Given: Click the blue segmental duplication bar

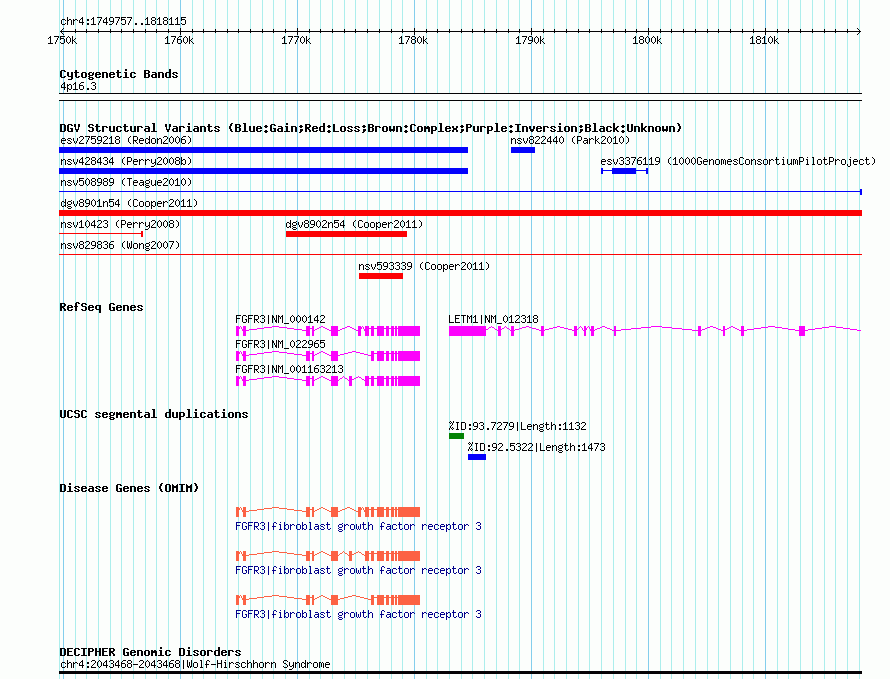Looking at the screenshot, I should pyautogui.click(x=477, y=457).
